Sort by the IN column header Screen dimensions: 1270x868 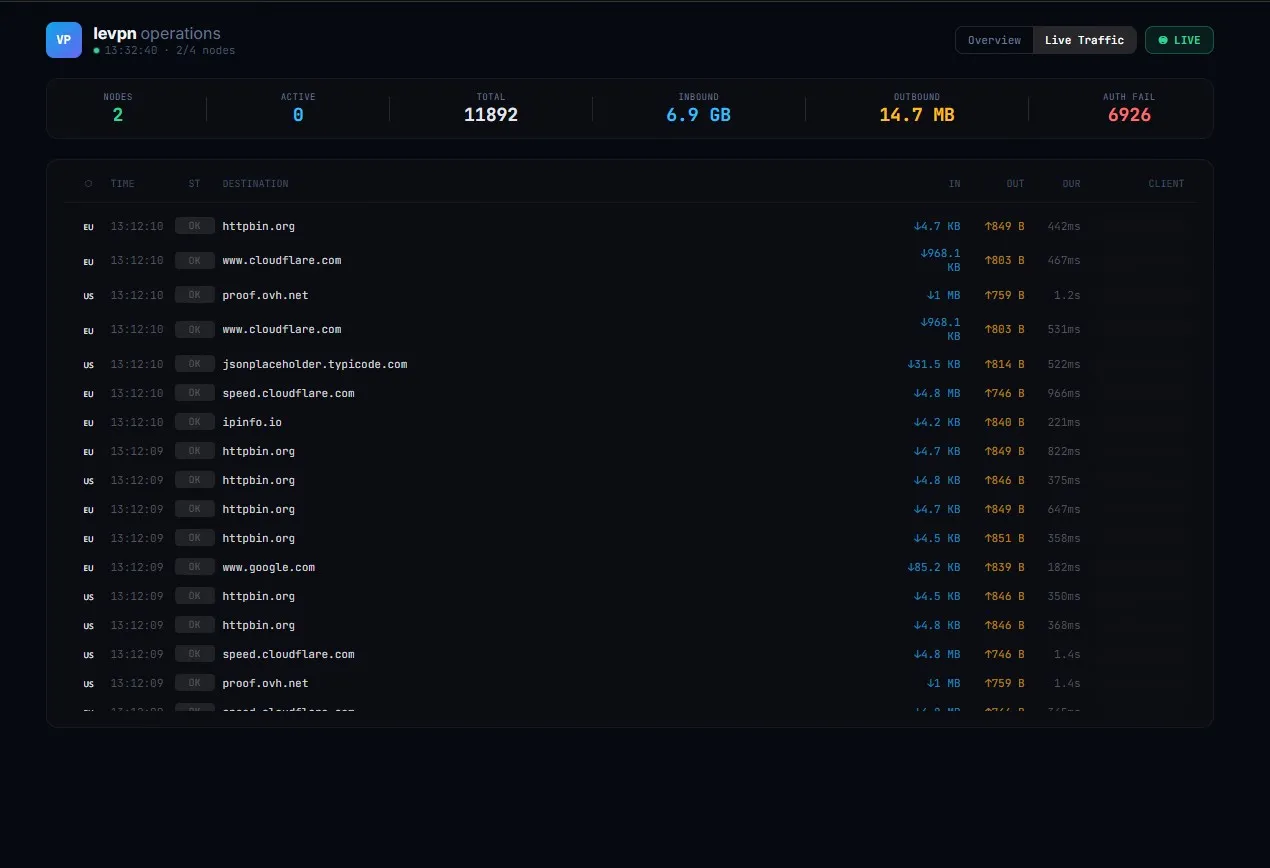955,184
